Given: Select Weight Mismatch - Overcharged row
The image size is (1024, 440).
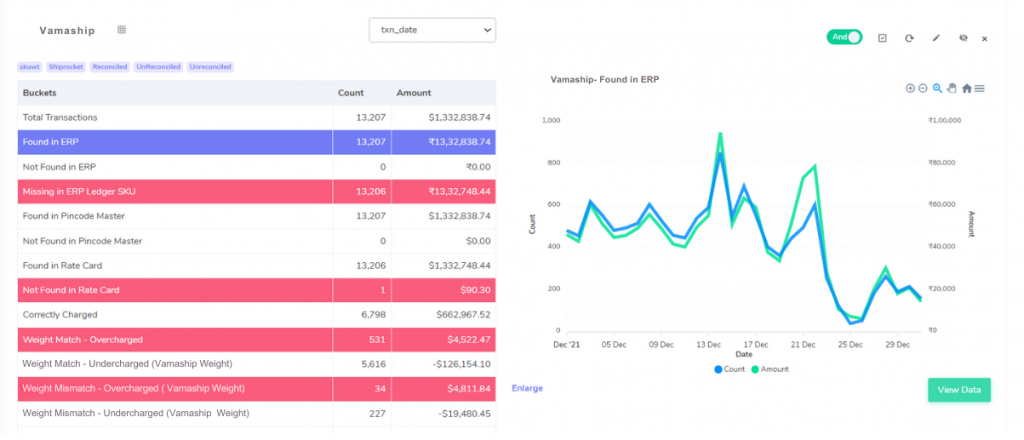Looking at the screenshot, I should click(x=257, y=388).
